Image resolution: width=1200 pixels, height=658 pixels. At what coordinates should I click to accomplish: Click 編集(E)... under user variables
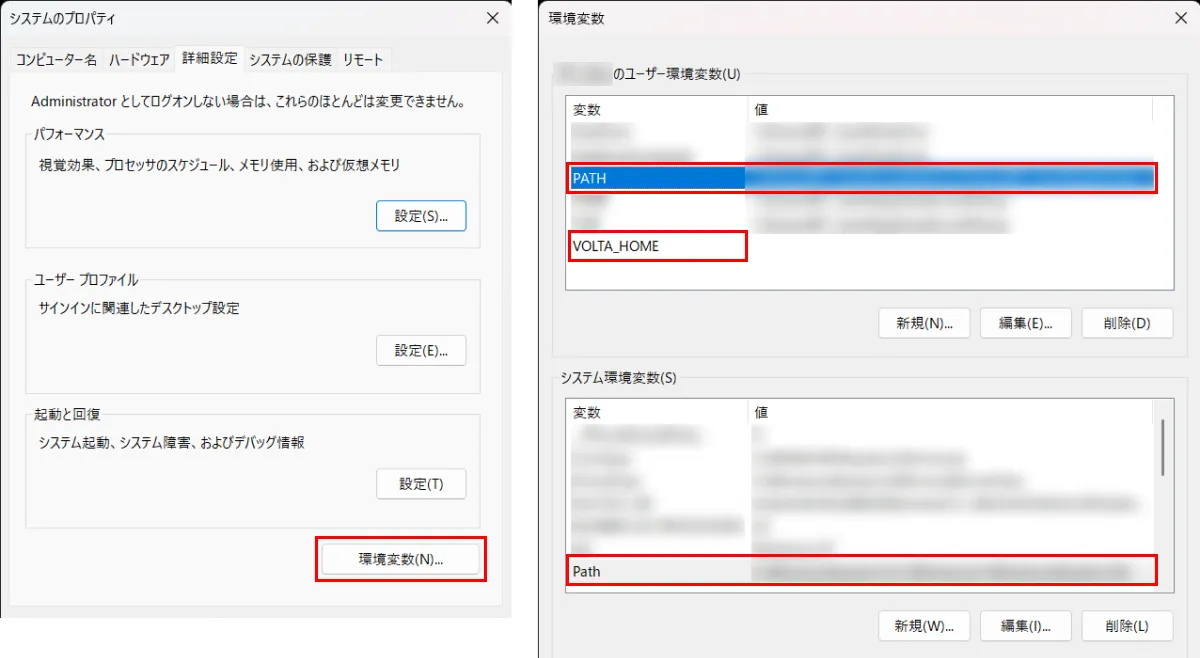pos(1026,323)
